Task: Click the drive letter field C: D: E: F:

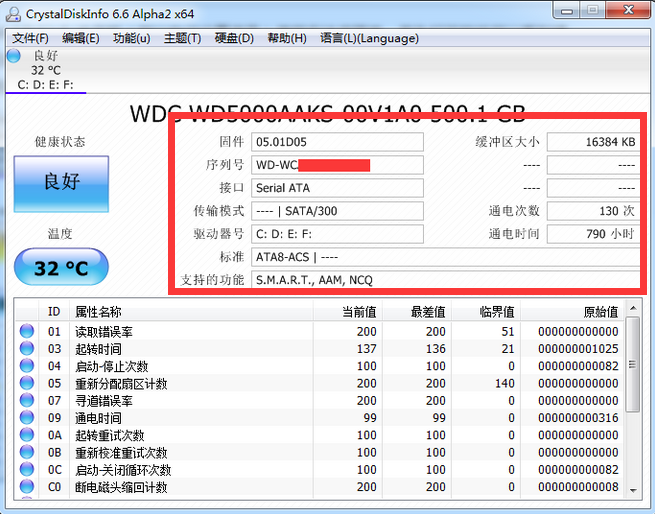Action: pos(337,234)
